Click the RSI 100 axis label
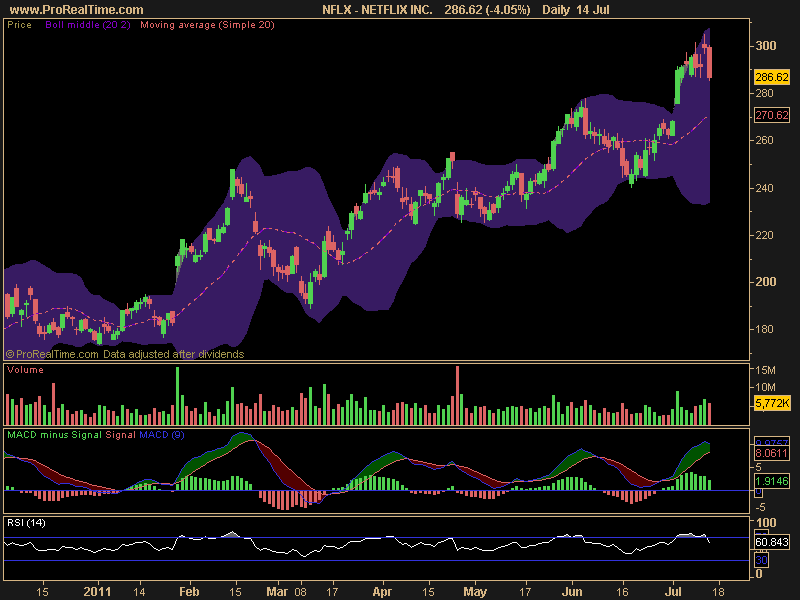This screenshot has width=800, height=600. [766, 522]
